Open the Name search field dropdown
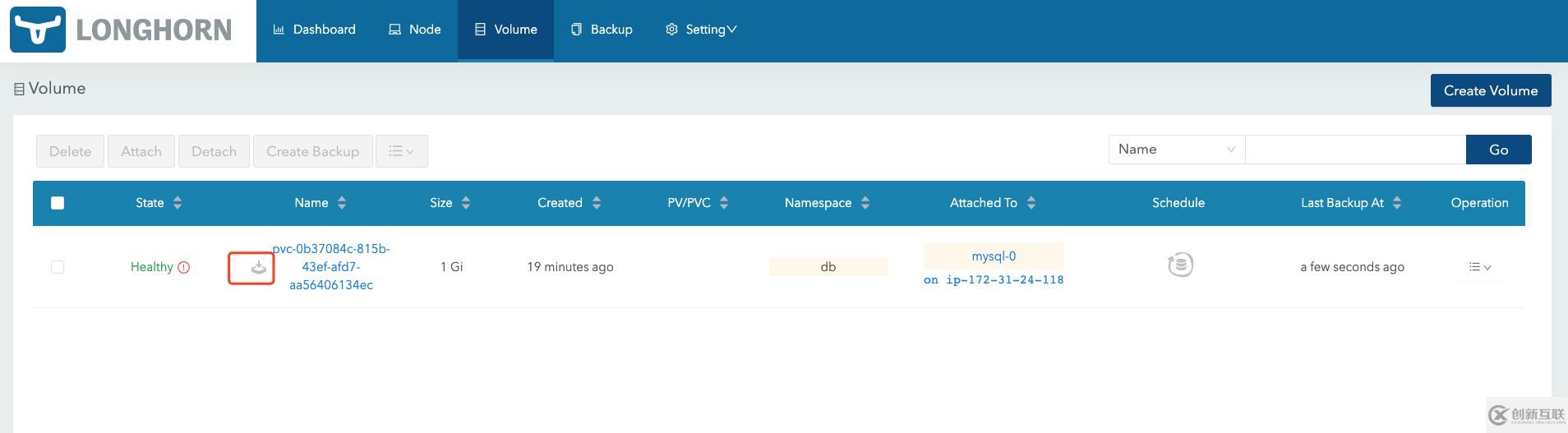 (x=1176, y=150)
